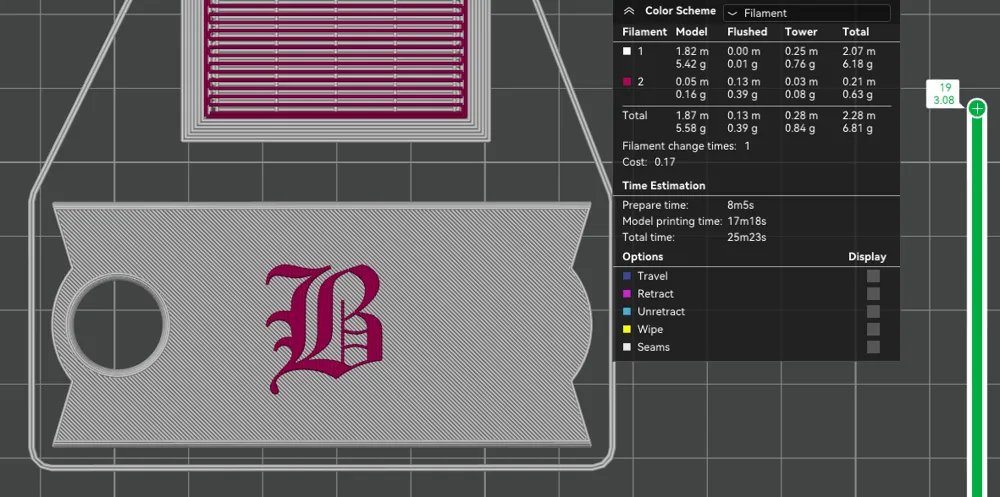Enable the Travel display checkbox
The width and height of the screenshot is (1000, 497).
click(x=873, y=276)
